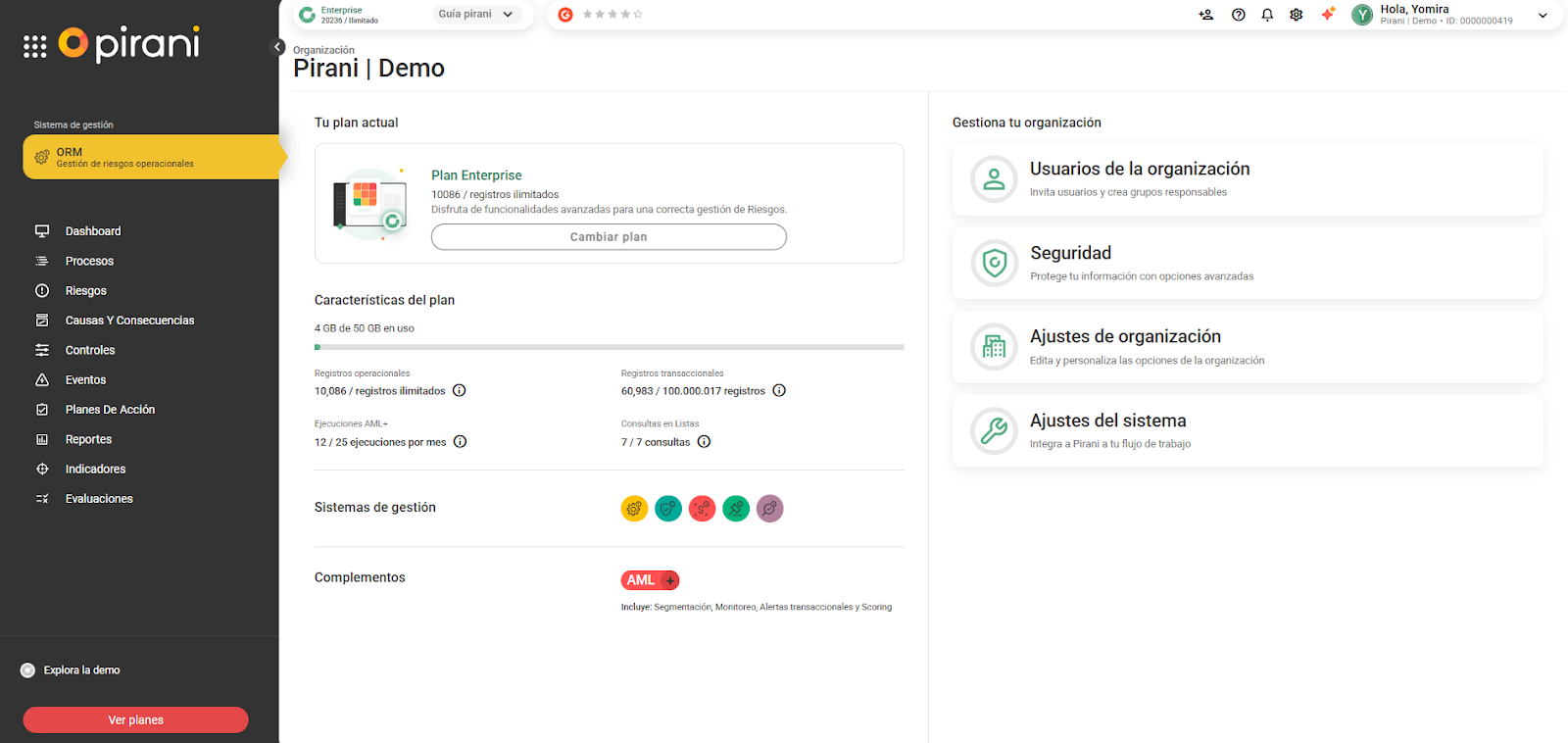Open Usuarios de la organización card
The width and height of the screenshot is (1568, 743).
point(1248,179)
